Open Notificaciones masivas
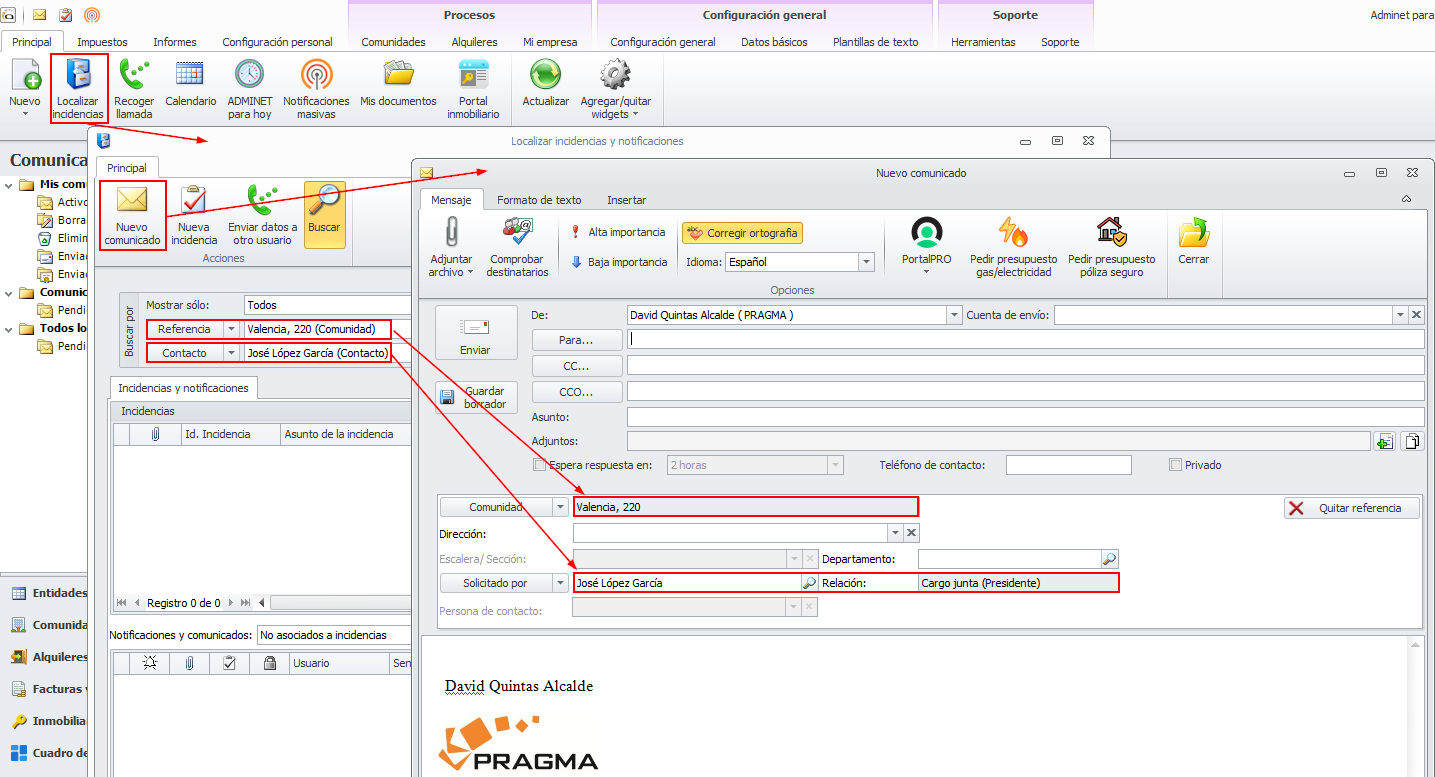Image resolution: width=1435 pixels, height=777 pixels. click(316, 76)
